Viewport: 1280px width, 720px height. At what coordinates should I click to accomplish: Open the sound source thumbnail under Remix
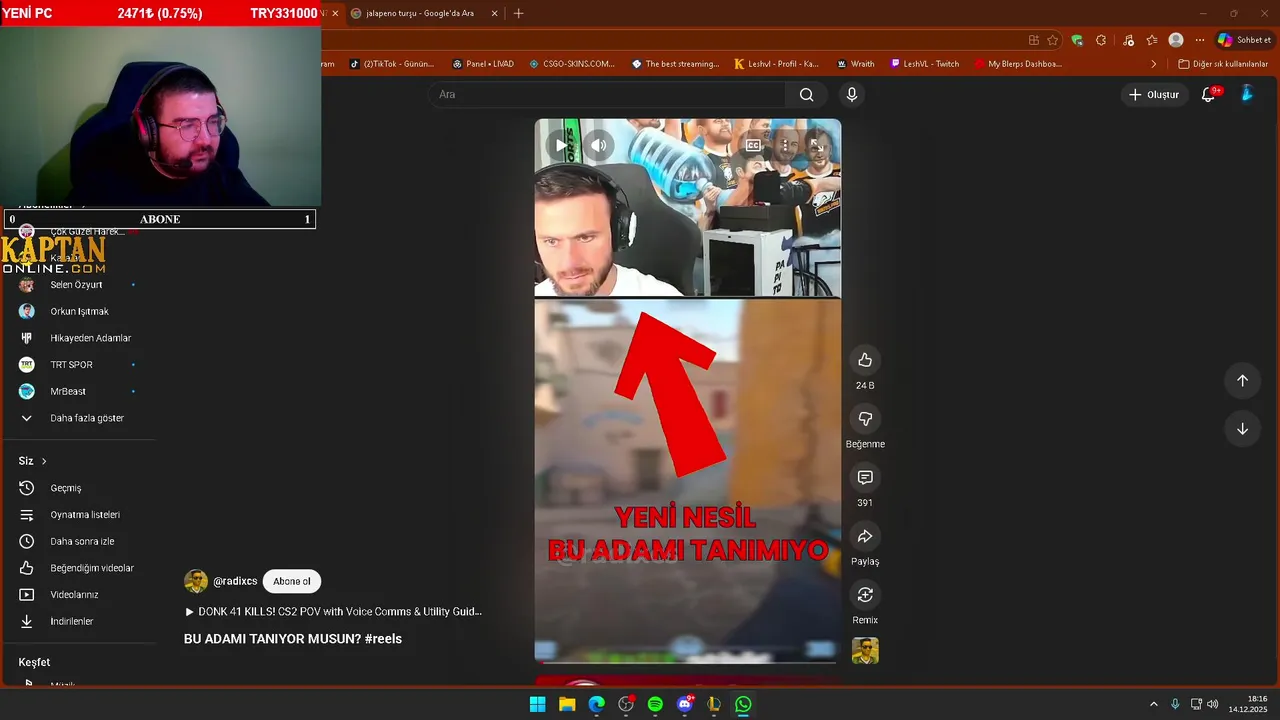[865, 651]
